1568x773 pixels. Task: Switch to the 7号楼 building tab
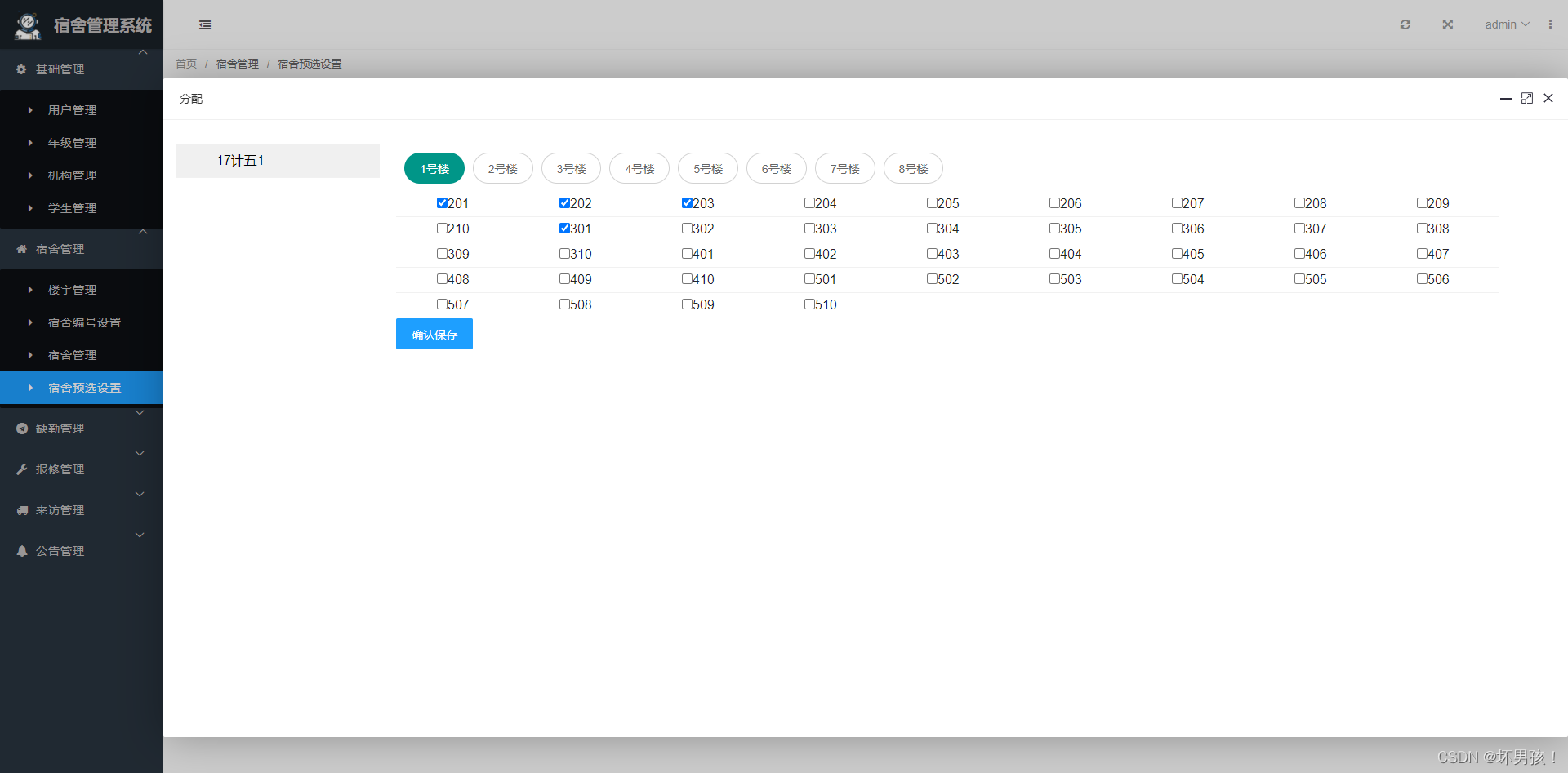click(845, 168)
